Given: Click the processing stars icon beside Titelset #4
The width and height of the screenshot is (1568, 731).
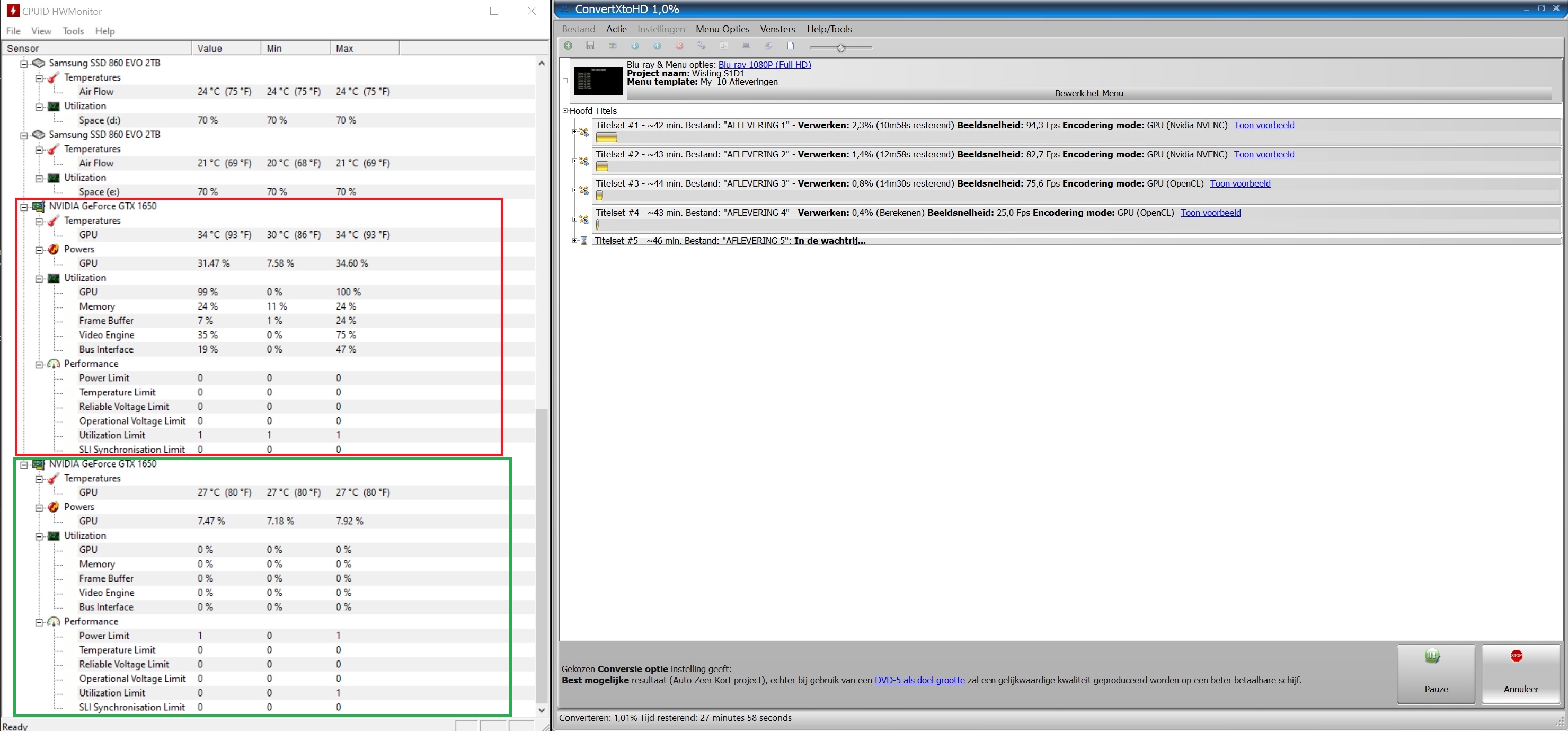Looking at the screenshot, I should coord(584,219).
